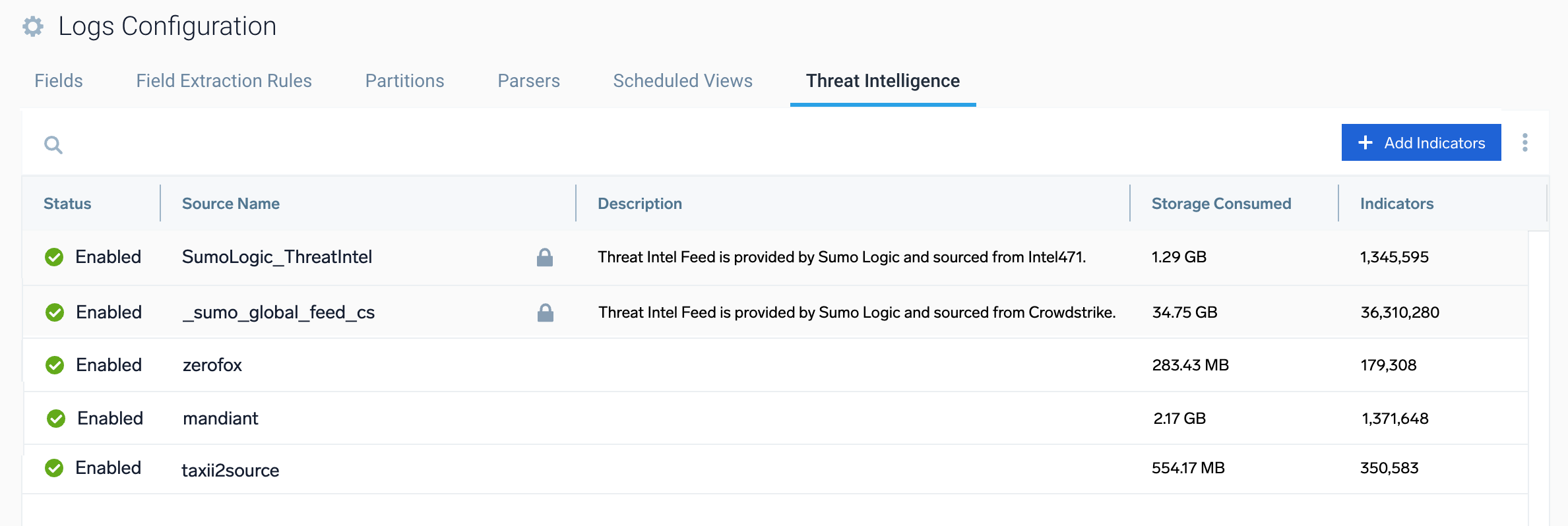Switch to the Fields tab
Screen dimensions: 1568x526
point(59,80)
